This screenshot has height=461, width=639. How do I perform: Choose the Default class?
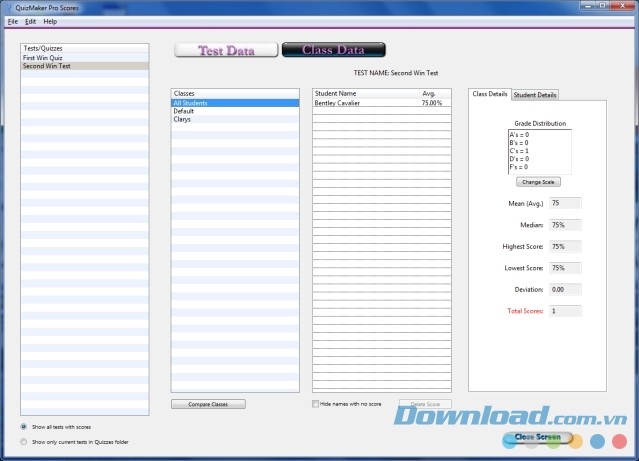click(x=183, y=111)
